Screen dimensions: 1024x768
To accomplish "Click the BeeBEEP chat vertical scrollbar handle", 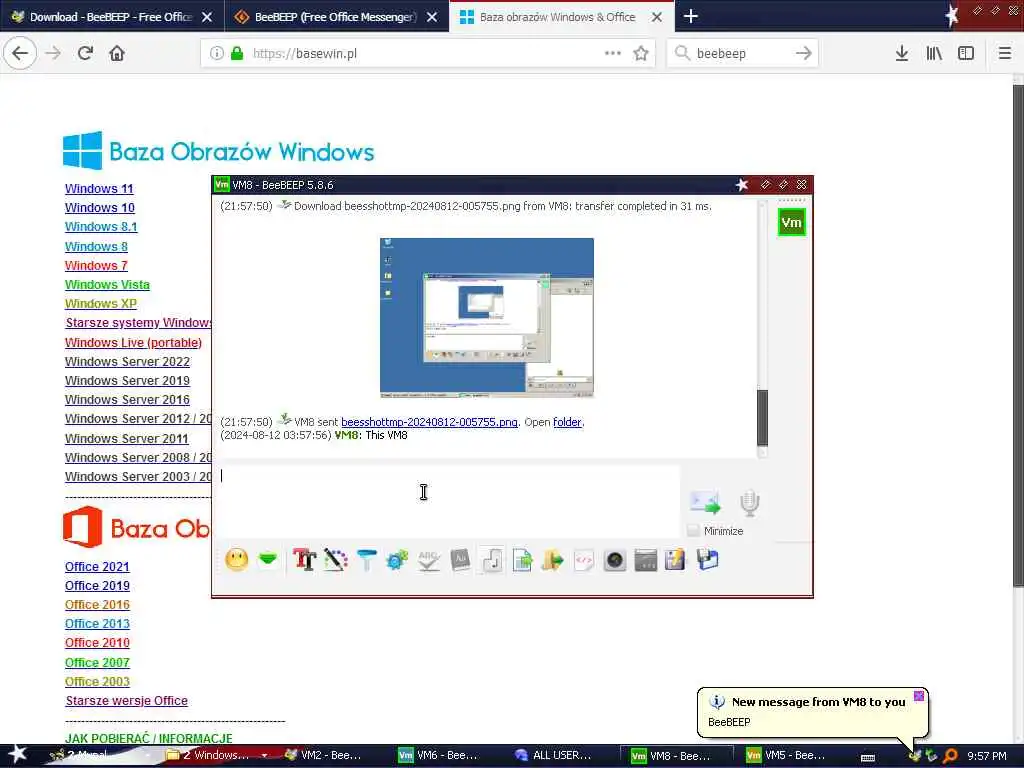I will click(x=762, y=417).
